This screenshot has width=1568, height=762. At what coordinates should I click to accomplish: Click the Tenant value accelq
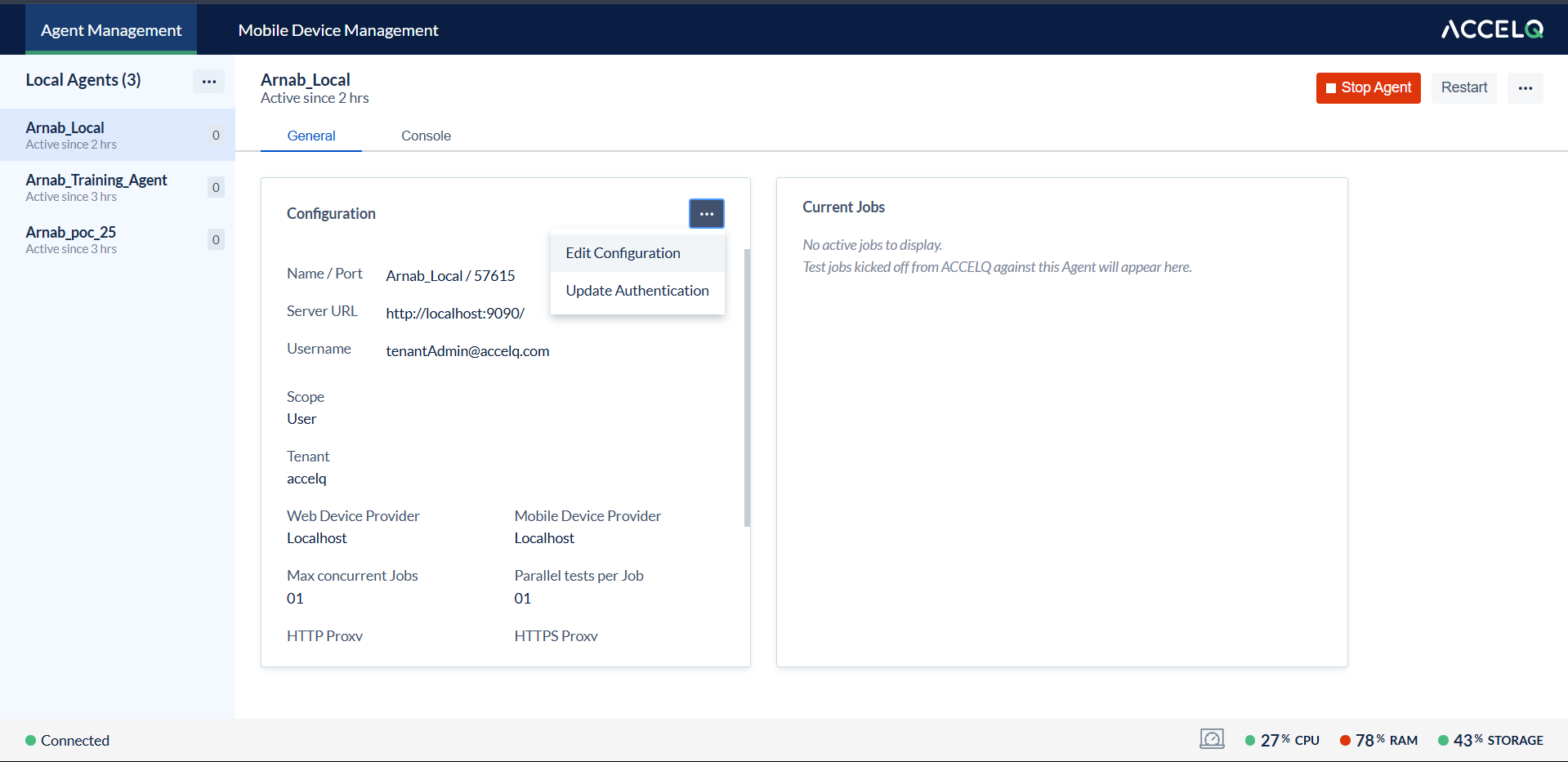pos(306,479)
